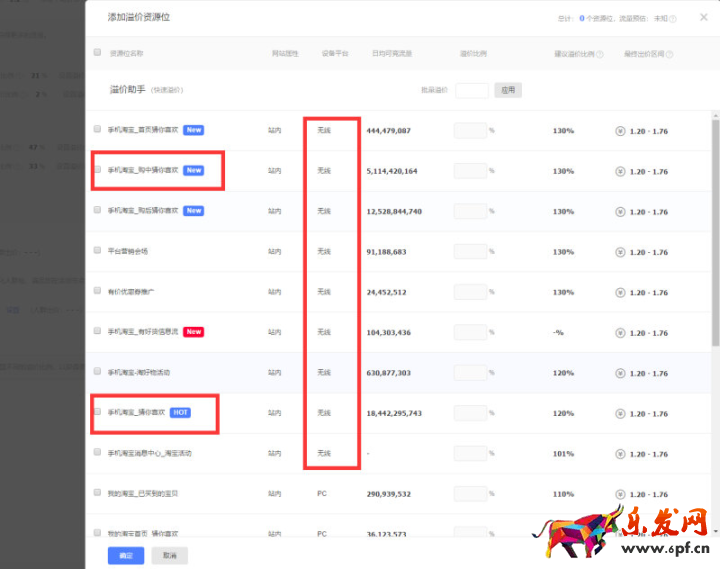The image size is (720, 569).
Task: Click the blue 确定 button
Action: click(126, 554)
